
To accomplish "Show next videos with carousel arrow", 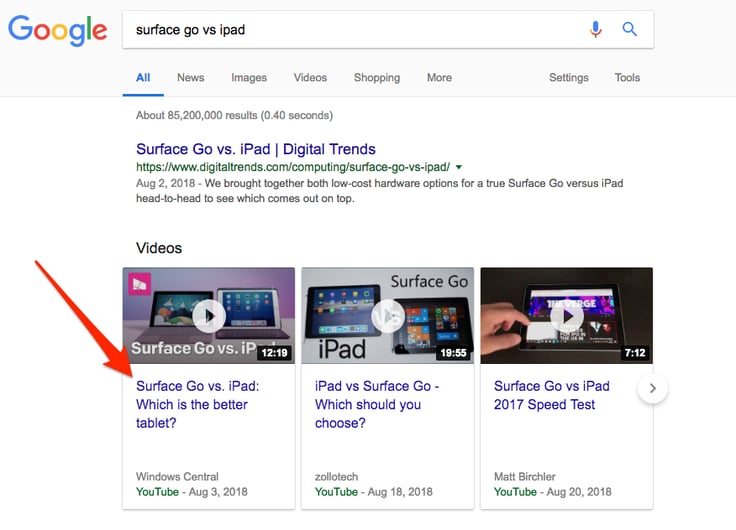I will (x=652, y=388).
